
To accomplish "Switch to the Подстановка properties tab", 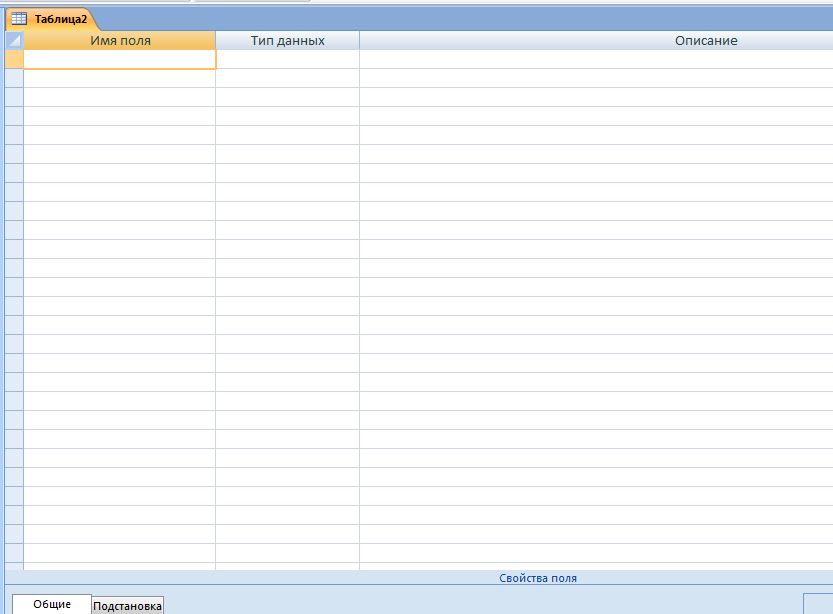I will [x=128, y=606].
